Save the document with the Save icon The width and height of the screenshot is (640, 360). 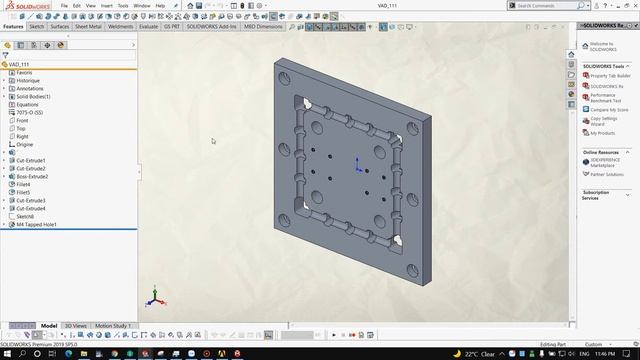(x=199, y=6)
